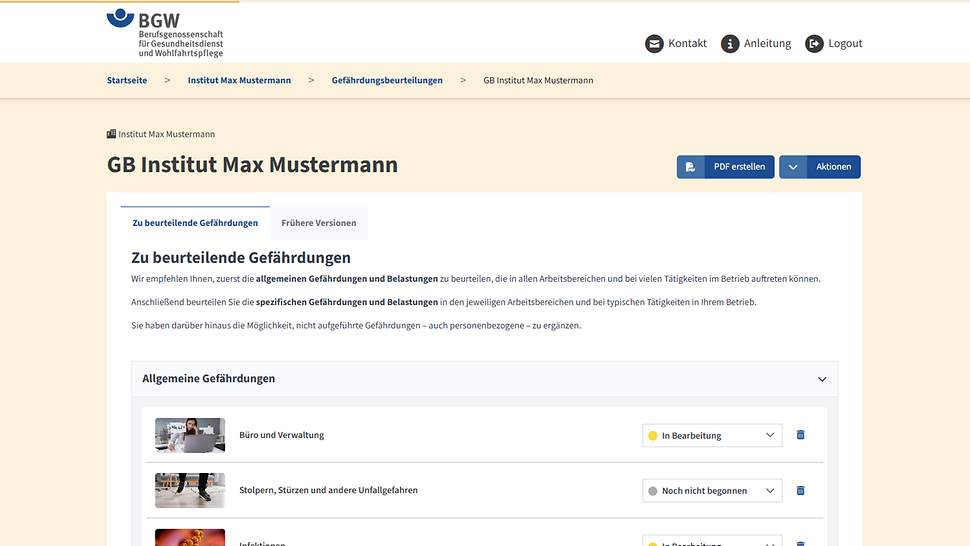Open the Anleitung link text

767,43
